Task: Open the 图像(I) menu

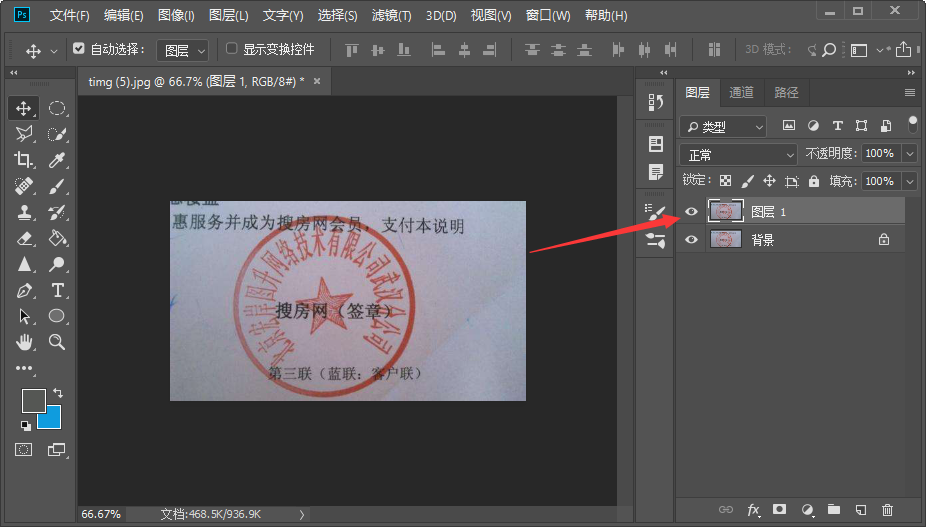Action: [176, 15]
